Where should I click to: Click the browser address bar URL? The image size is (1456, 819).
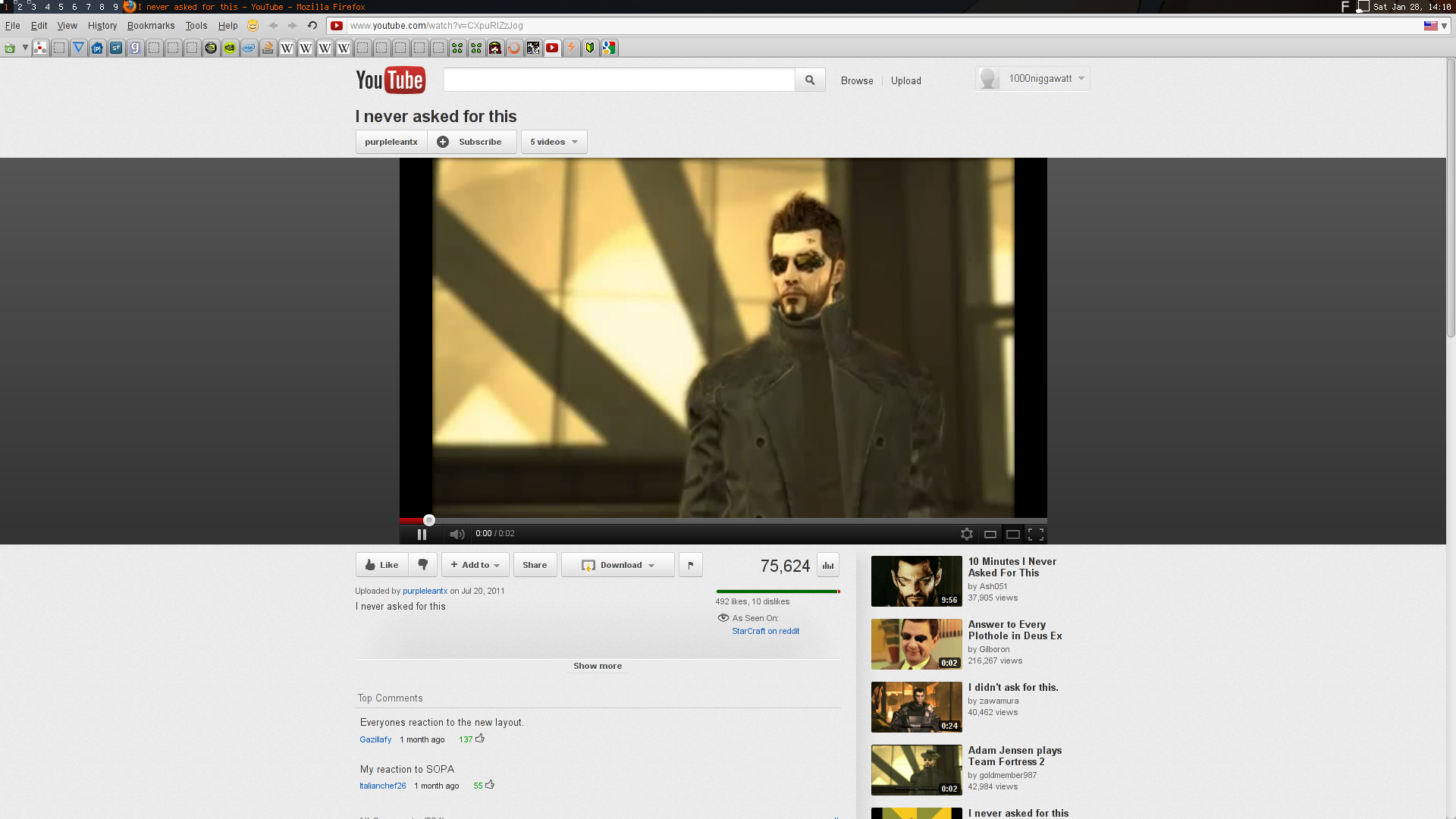click(437, 26)
